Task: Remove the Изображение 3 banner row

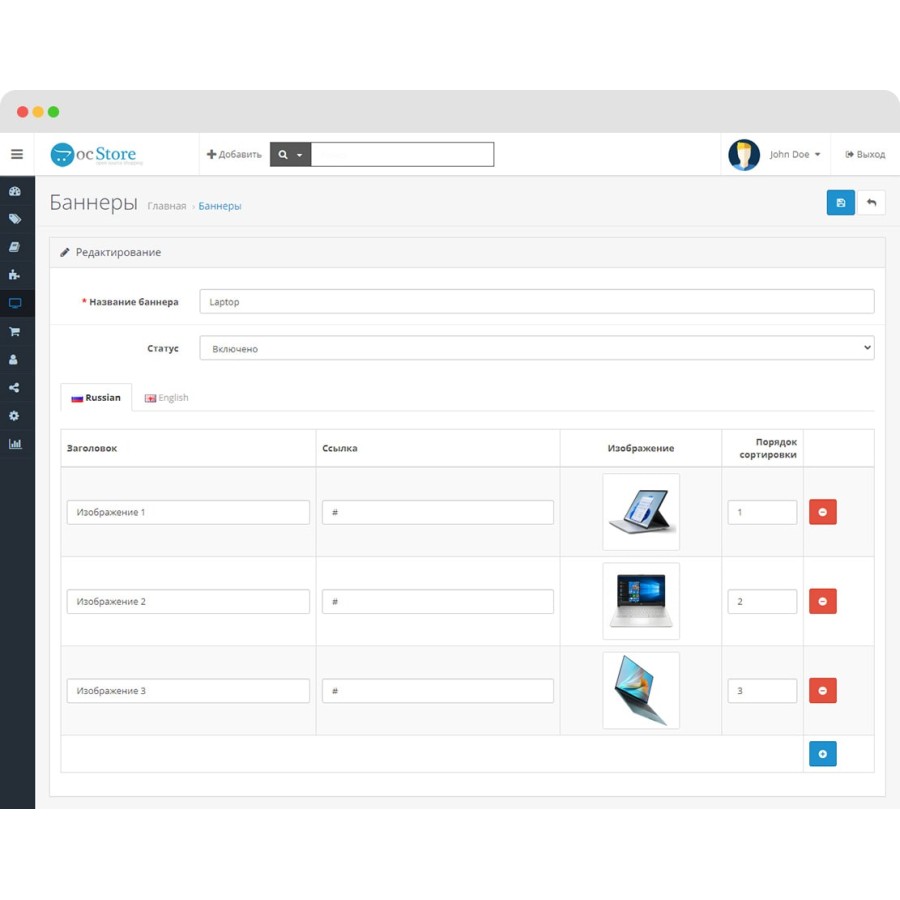Action: click(823, 690)
